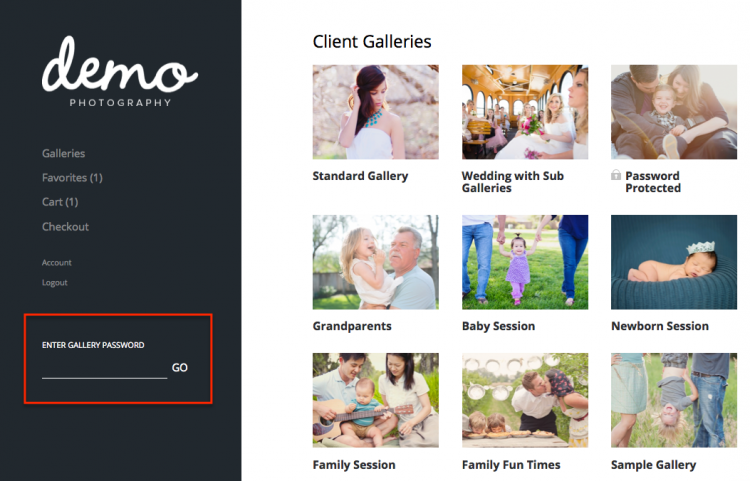Open Favorites (1) in the sidebar
The width and height of the screenshot is (750, 481).
(x=72, y=178)
